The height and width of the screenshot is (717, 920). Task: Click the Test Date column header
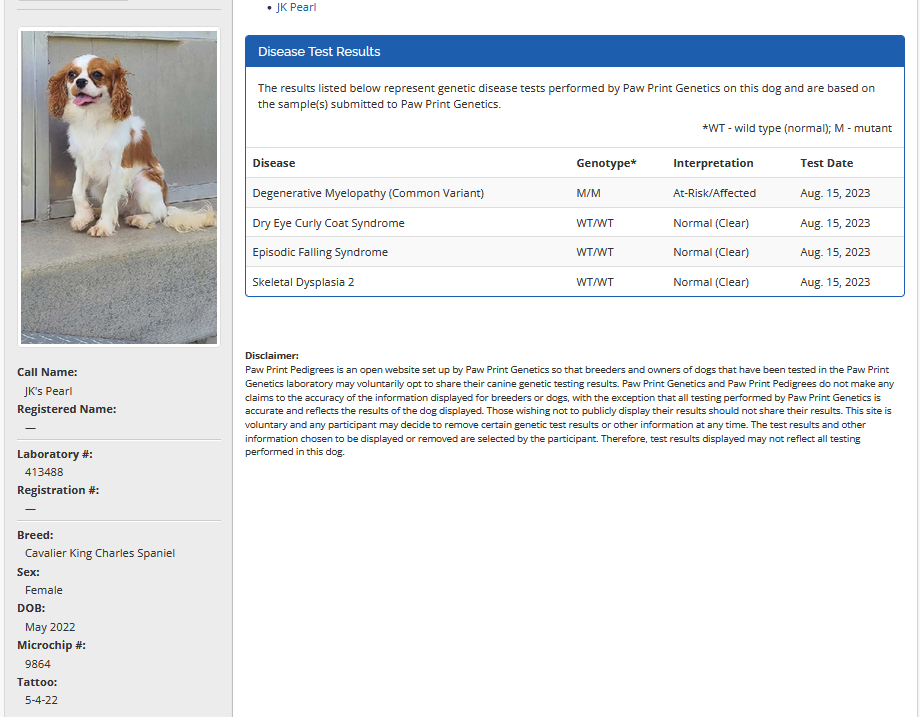pos(826,163)
